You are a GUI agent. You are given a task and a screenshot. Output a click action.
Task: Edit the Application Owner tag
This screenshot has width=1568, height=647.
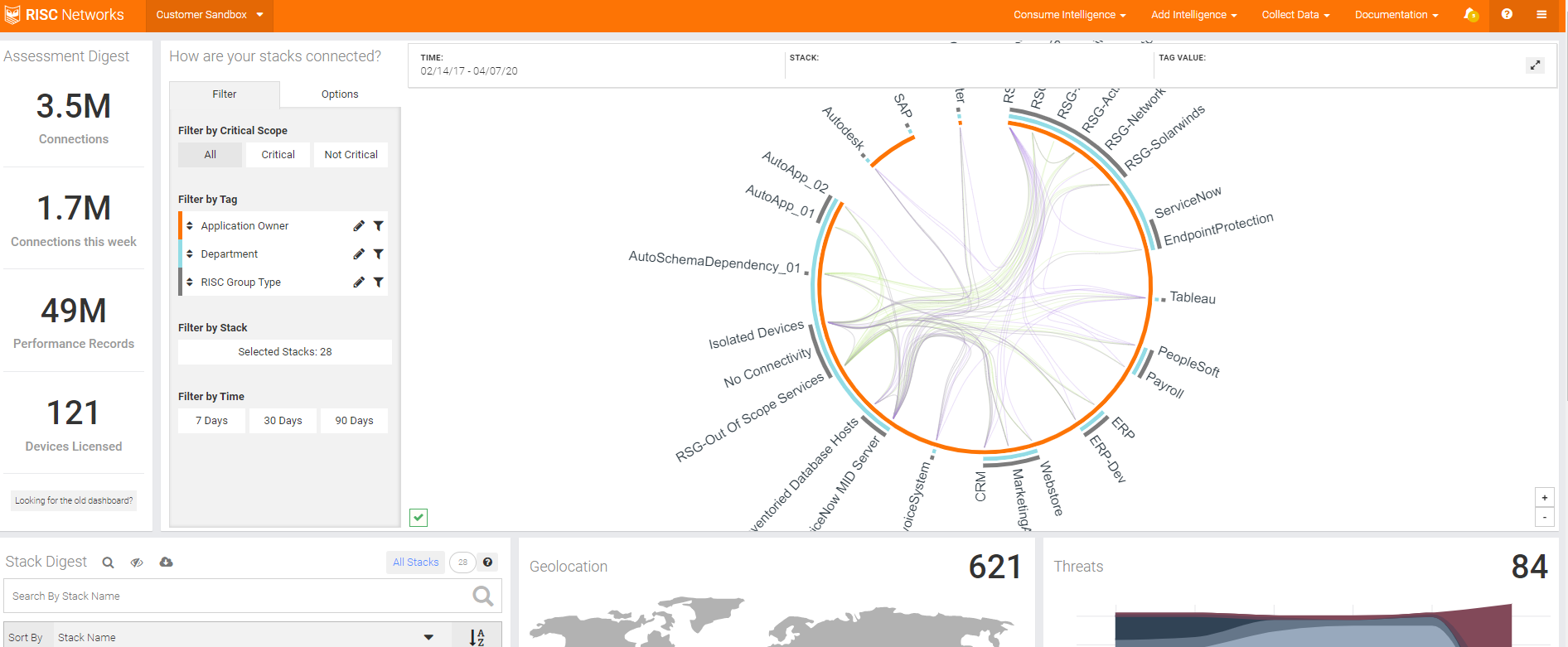[359, 226]
